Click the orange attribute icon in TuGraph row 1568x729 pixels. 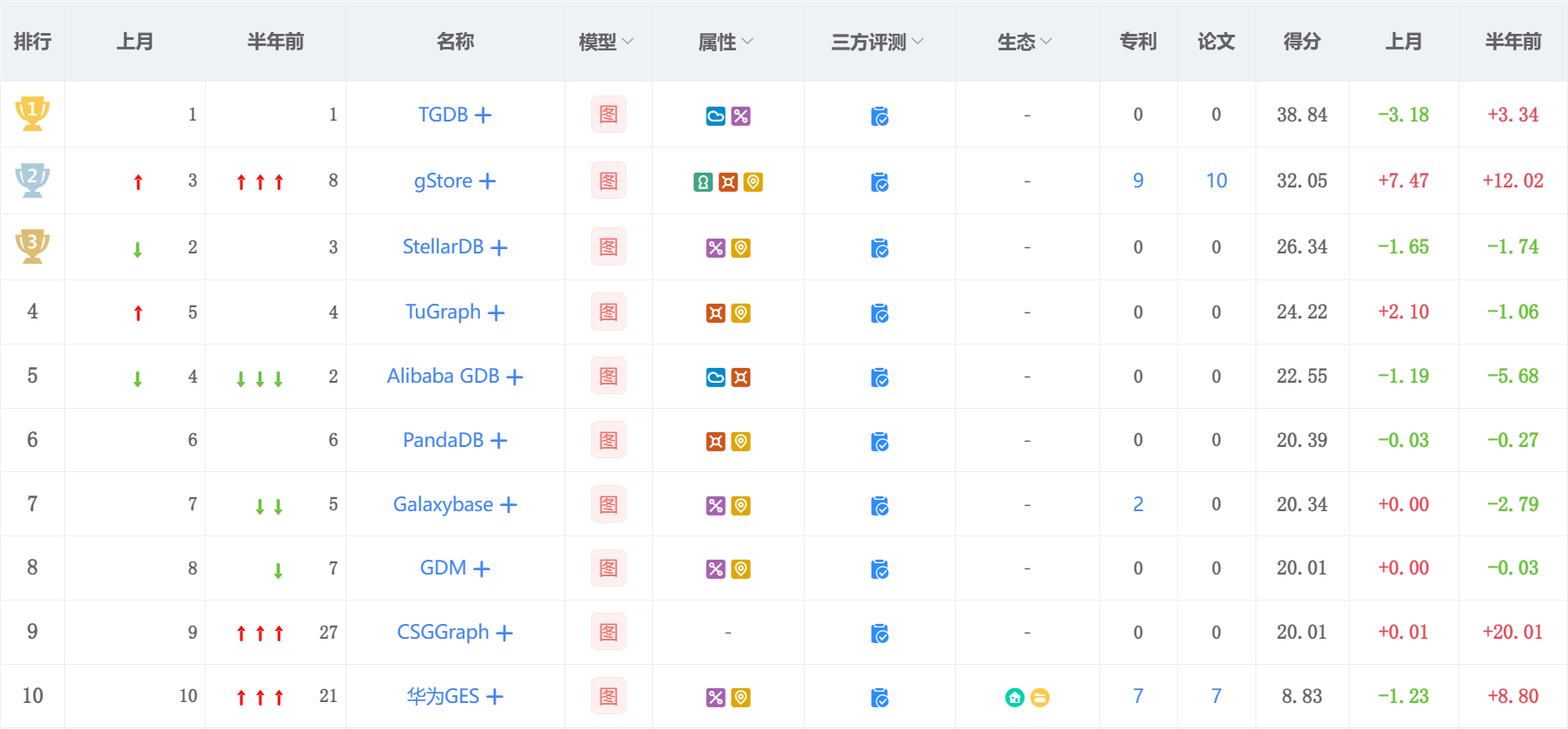pos(715,313)
